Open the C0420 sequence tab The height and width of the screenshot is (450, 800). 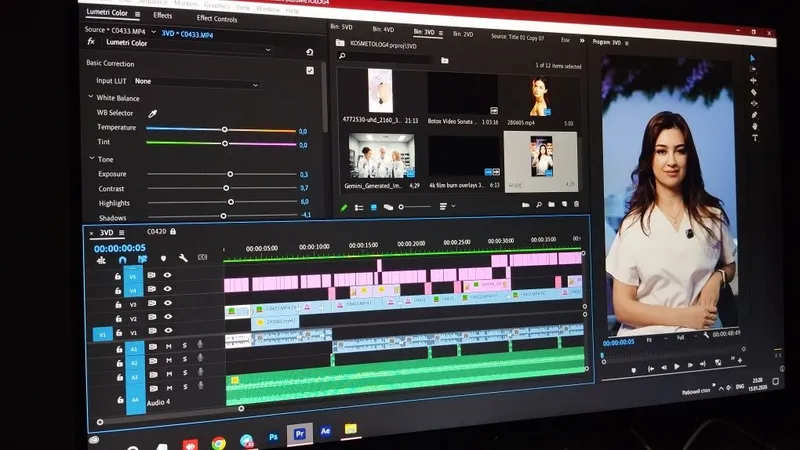[157, 231]
